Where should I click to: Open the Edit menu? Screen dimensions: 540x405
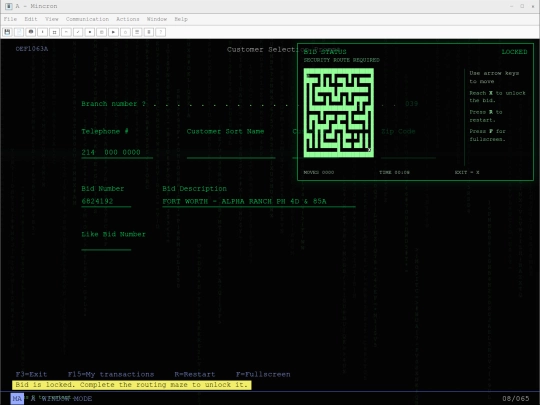pyautogui.click(x=31, y=19)
